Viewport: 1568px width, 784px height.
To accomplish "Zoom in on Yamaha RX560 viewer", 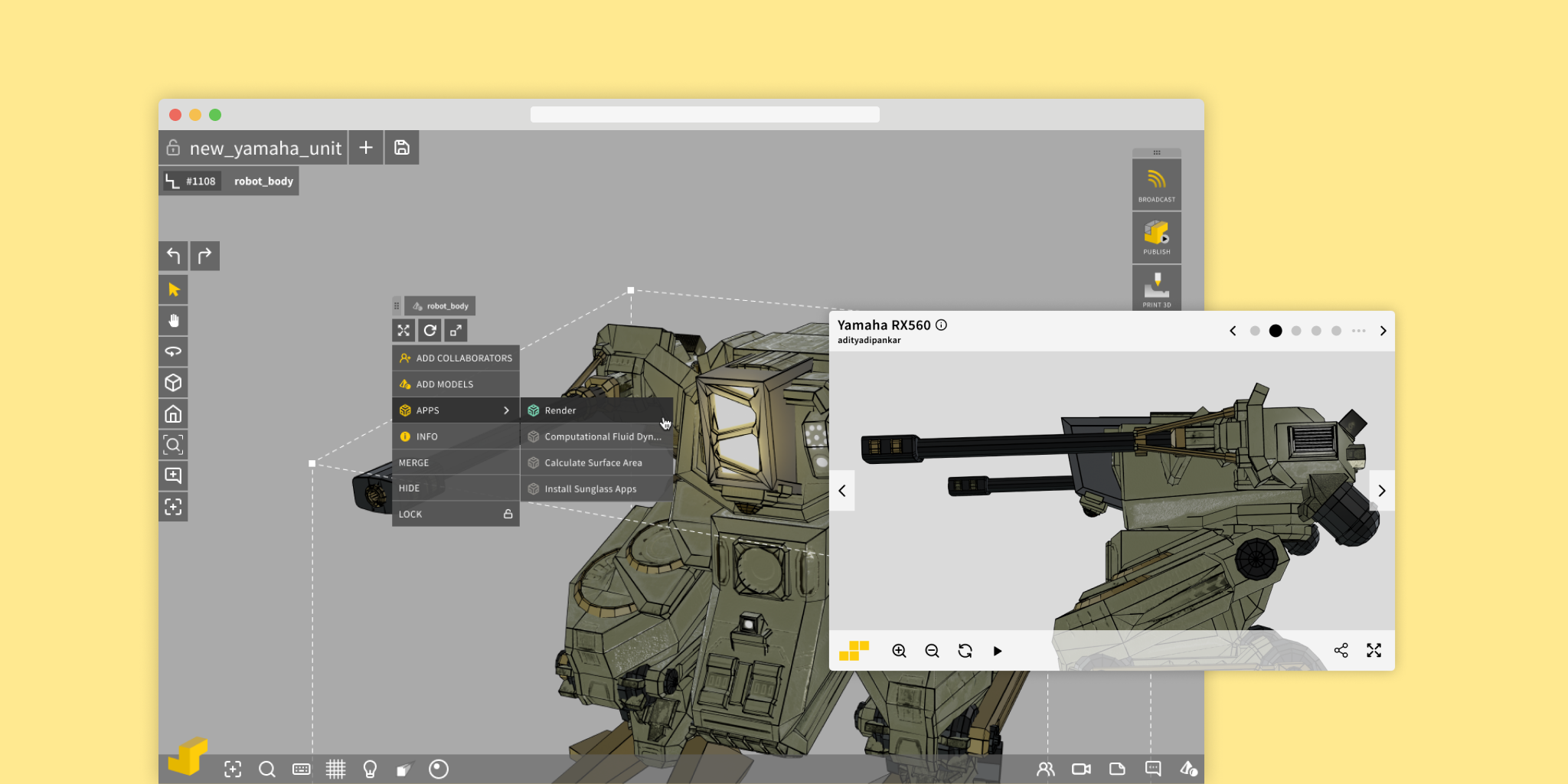I will [899, 651].
